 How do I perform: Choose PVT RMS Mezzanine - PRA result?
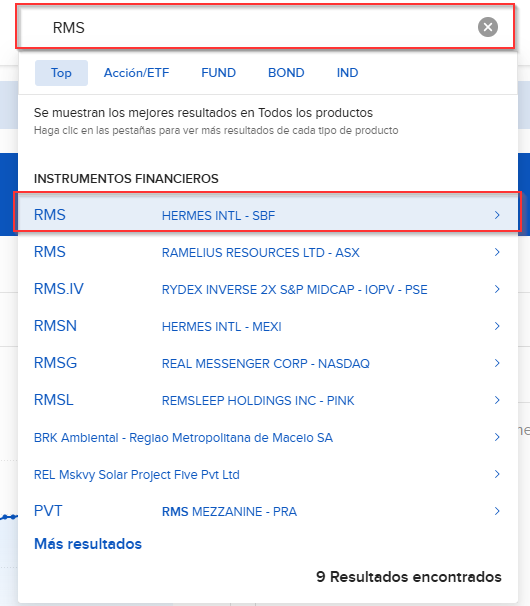(268, 511)
